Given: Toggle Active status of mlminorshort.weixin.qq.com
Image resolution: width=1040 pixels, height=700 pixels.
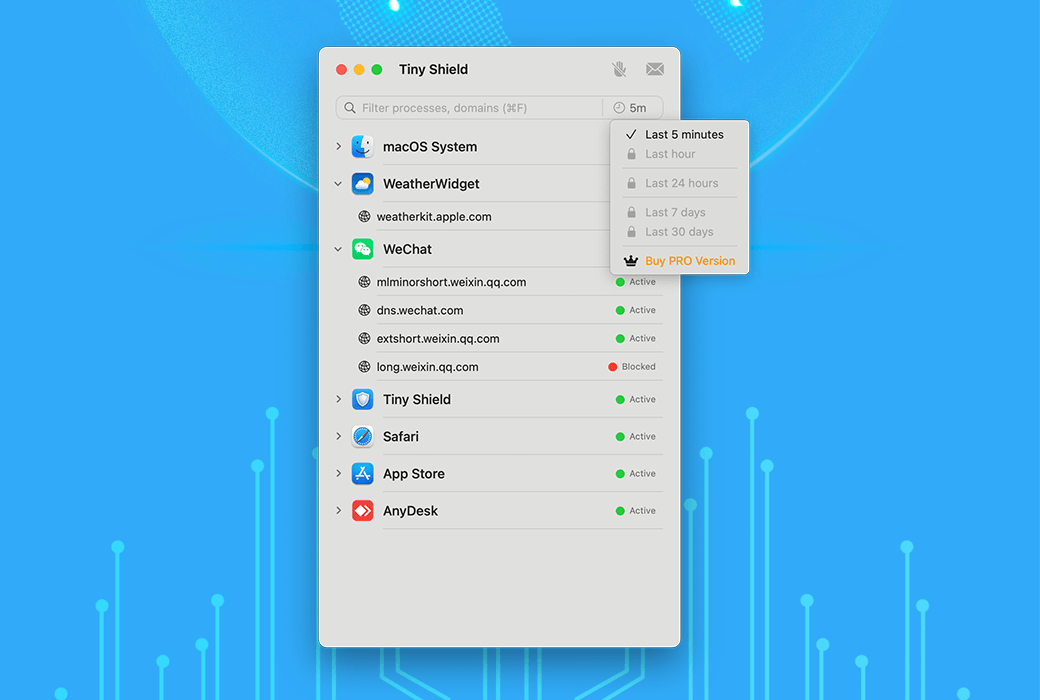Looking at the screenshot, I should click(635, 282).
